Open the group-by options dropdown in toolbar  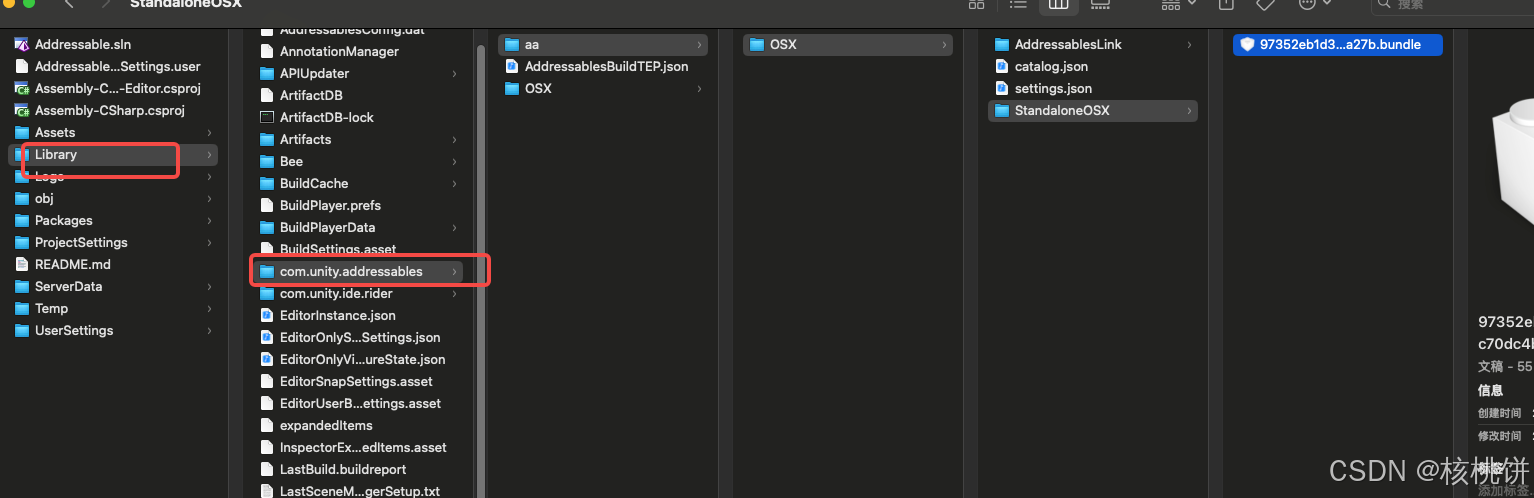coord(1179,4)
